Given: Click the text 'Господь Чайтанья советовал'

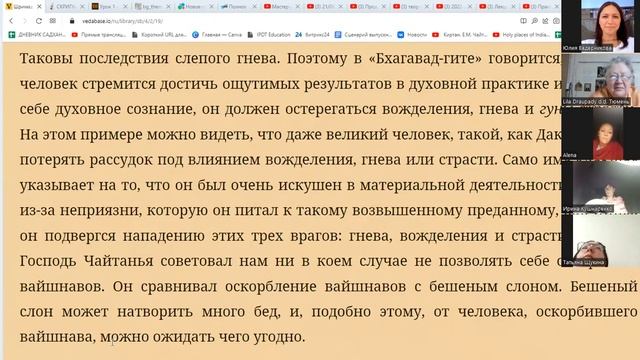Looking at the screenshot, I should click(x=126, y=261).
